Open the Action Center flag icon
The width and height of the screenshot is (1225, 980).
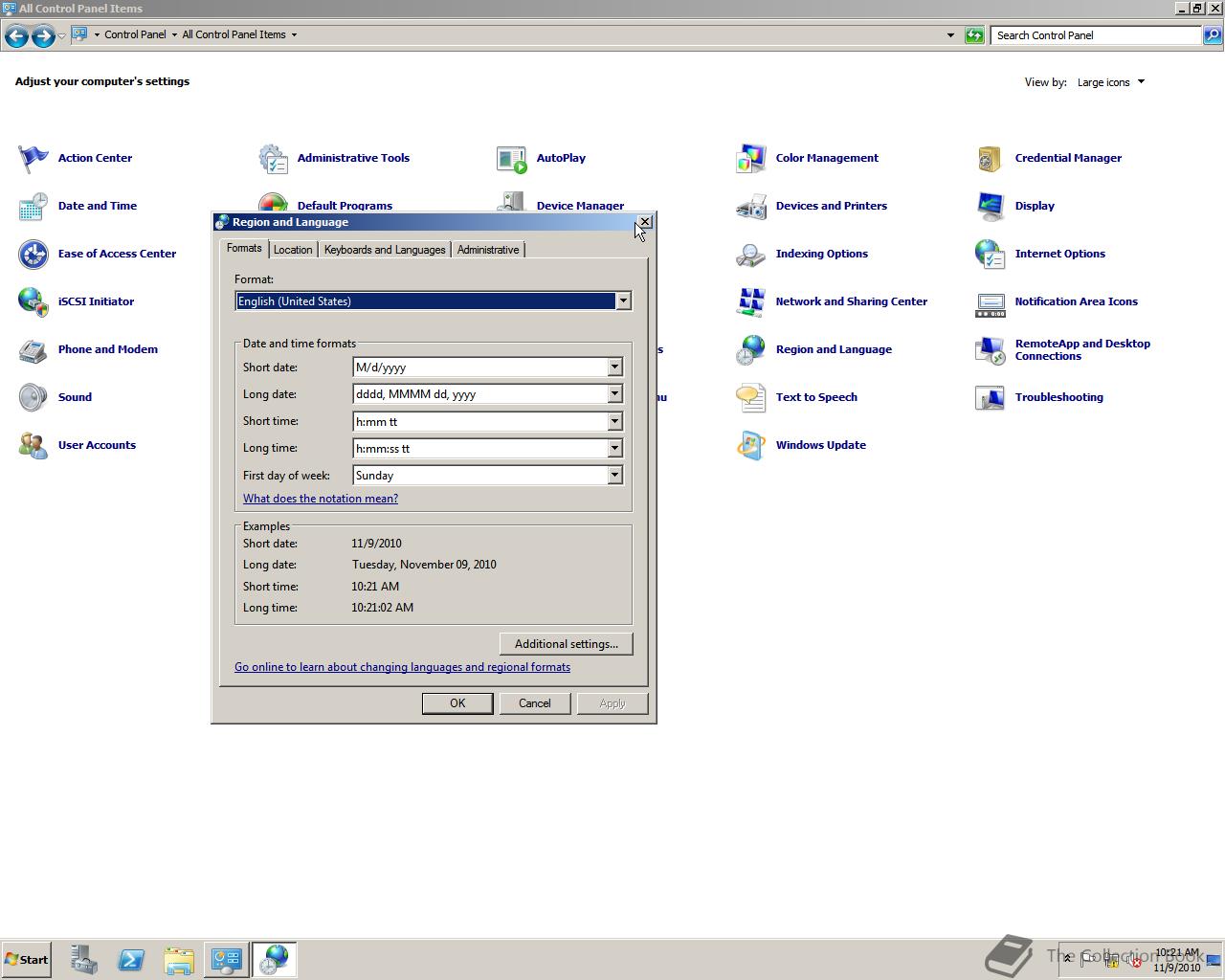[x=33, y=158]
